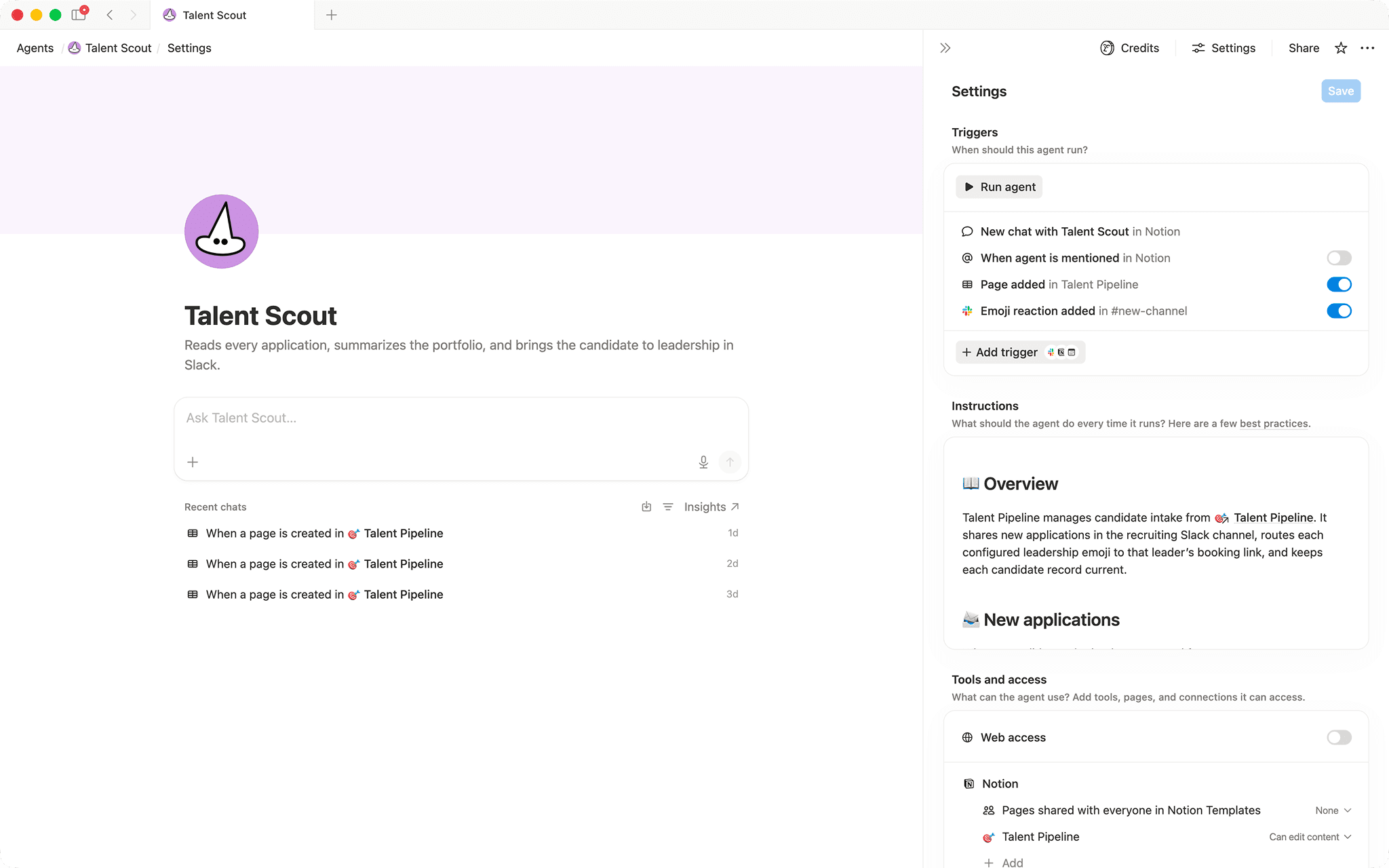Open the recent chat from 2d ago
1389x868 pixels.
[461, 564]
